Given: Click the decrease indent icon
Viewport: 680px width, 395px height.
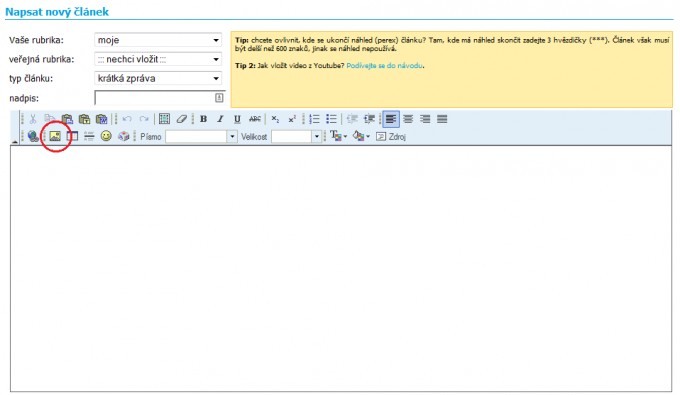Looking at the screenshot, I should pos(352,119).
